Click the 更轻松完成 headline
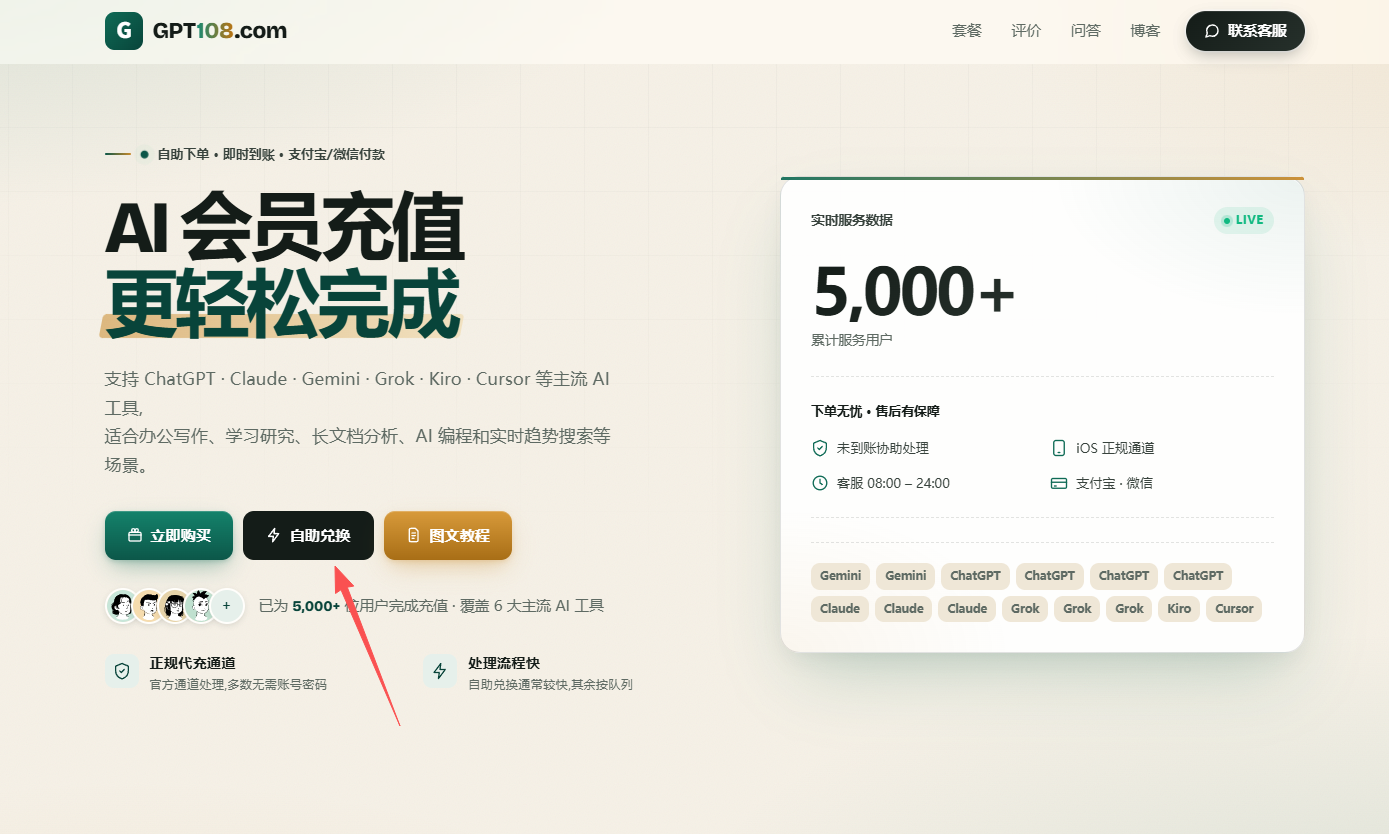The image size is (1389, 834). 283,303
